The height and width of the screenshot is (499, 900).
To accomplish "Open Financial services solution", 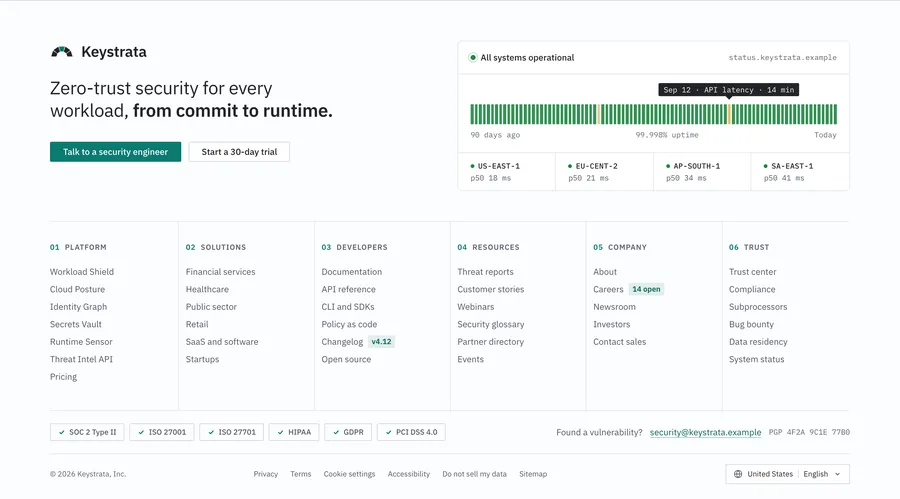I will (220, 272).
